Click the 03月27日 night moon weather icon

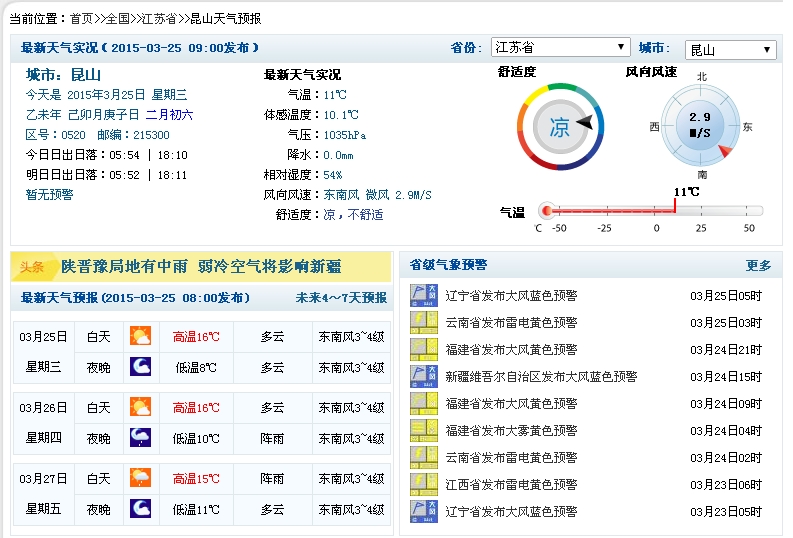coord(141,509)
